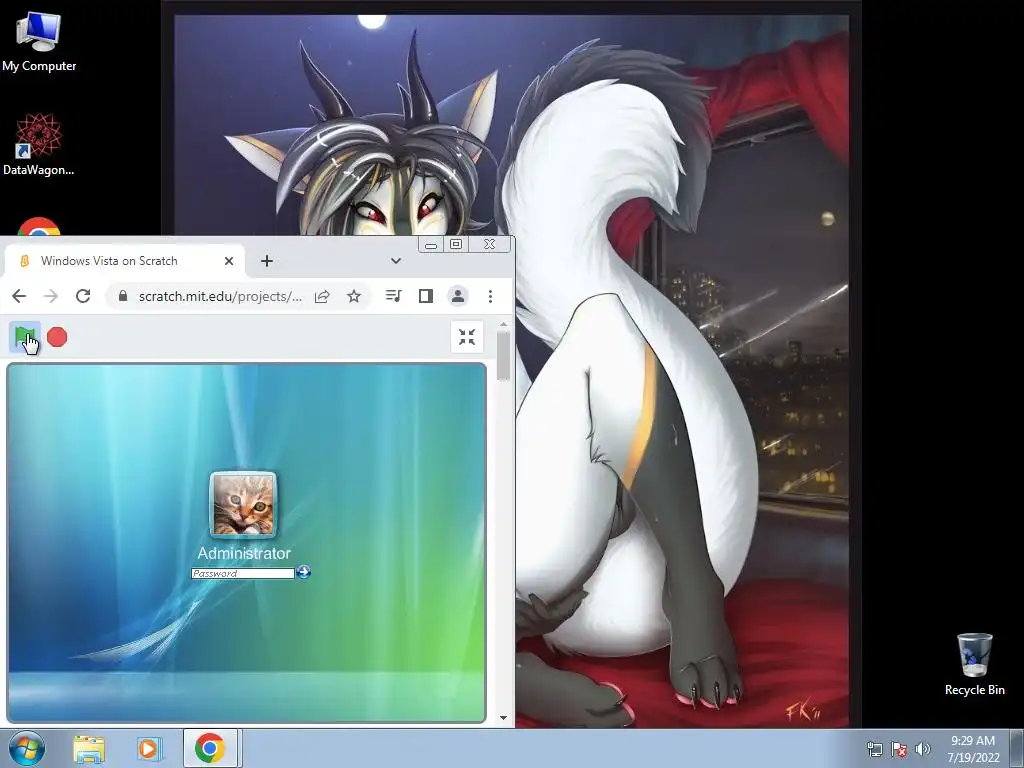Click the Password field
This screenshot has width=1024, height=768.
point(243,573)
